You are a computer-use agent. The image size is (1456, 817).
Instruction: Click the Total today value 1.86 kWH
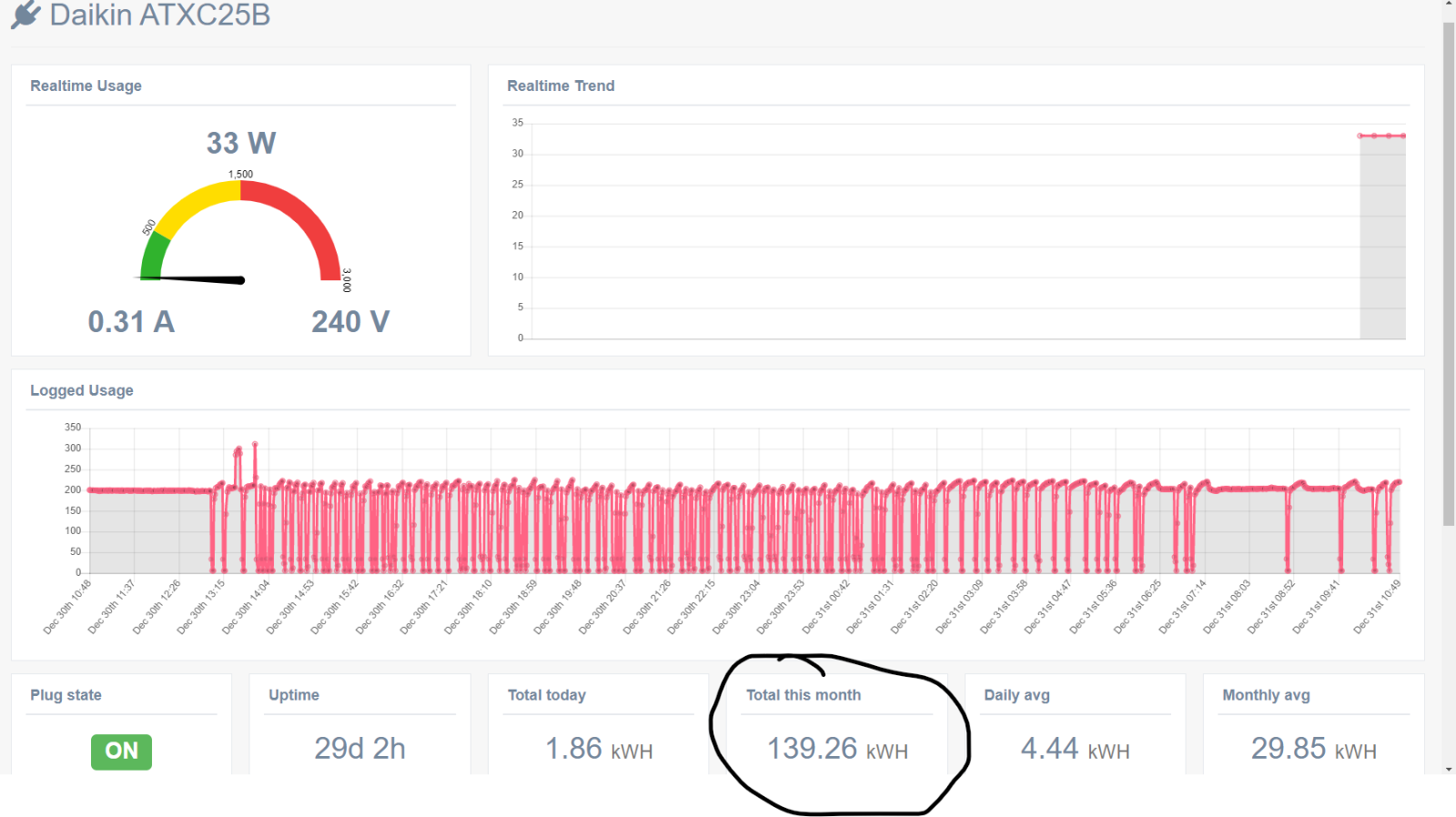599,749
